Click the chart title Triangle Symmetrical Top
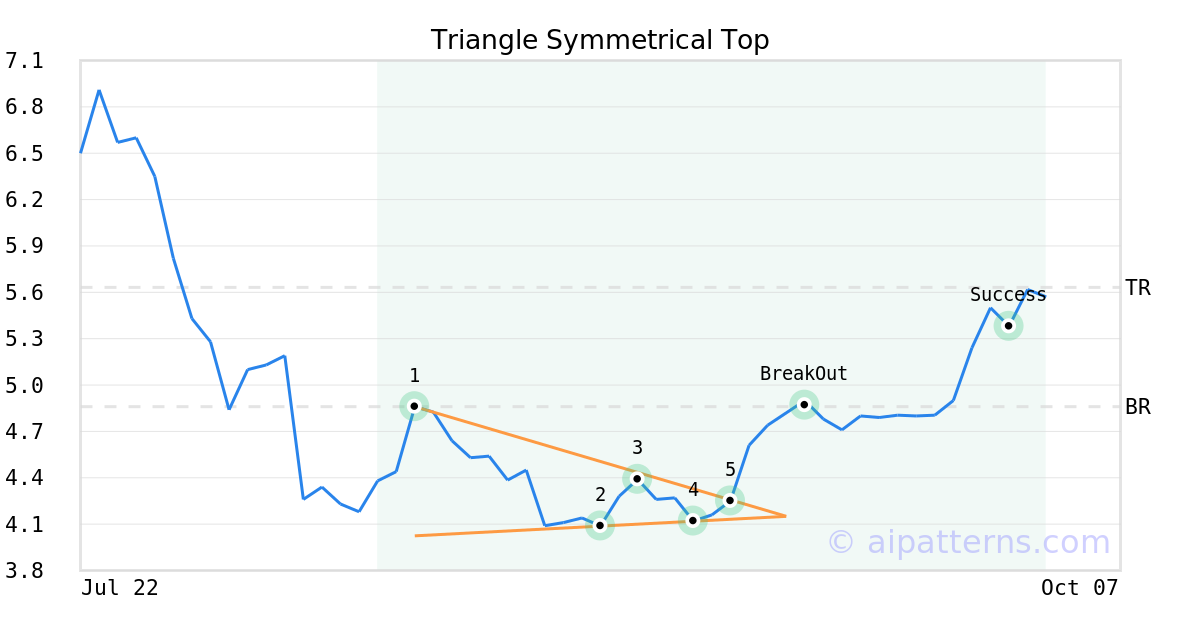 600,40
